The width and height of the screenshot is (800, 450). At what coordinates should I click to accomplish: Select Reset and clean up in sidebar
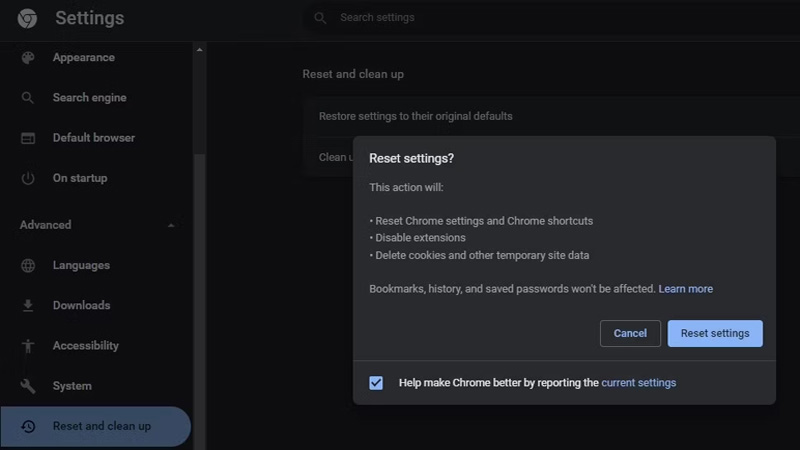(x=96, y=426)
